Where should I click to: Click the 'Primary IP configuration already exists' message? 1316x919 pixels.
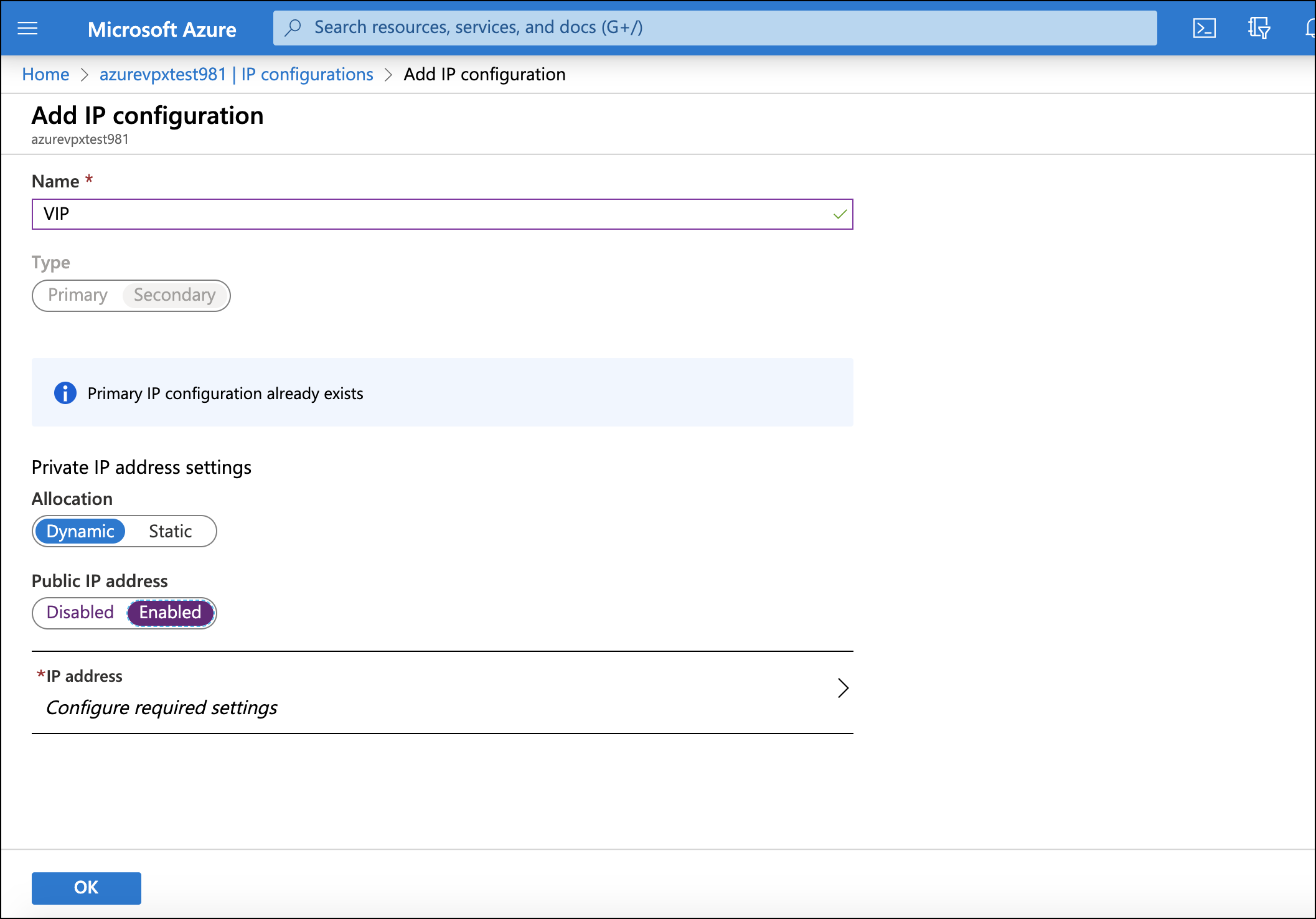point(225,394)
